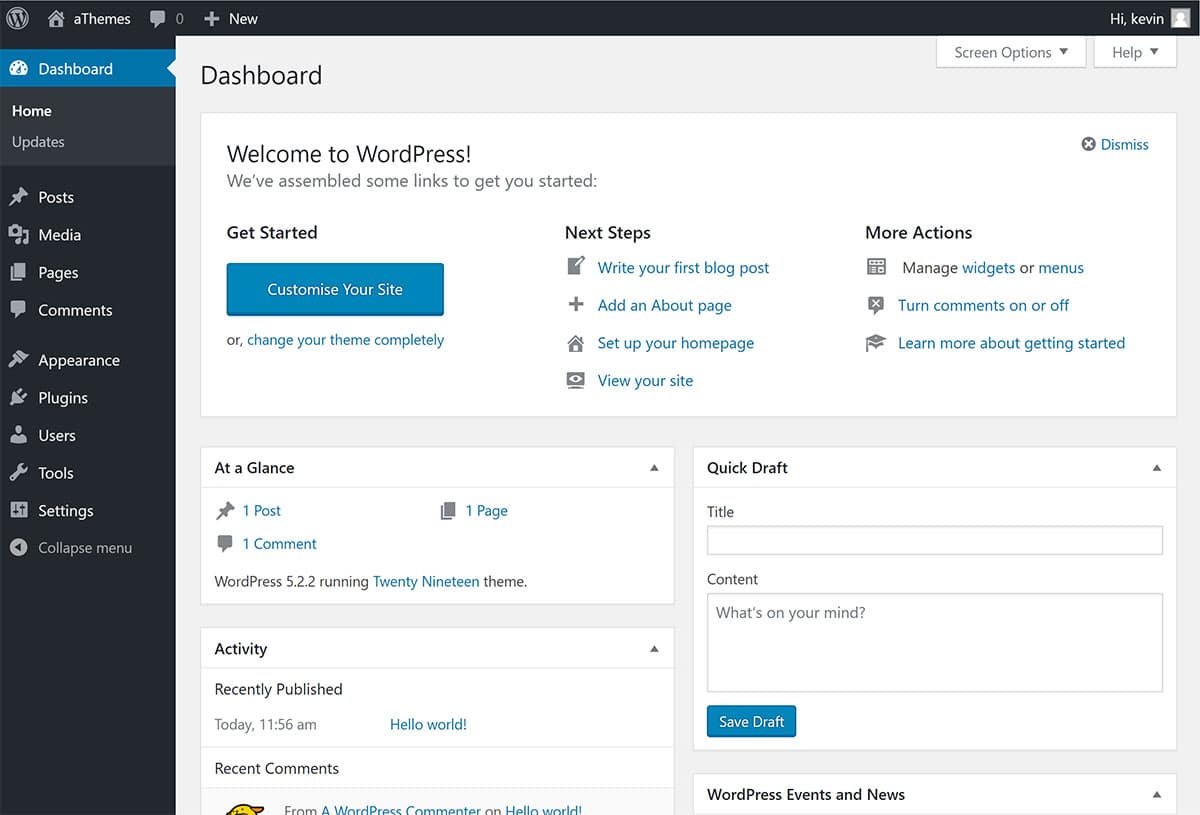This screenshot has width=1200, height=815.
Task: Click the Plugins plug icon
Action: (18, 398)
